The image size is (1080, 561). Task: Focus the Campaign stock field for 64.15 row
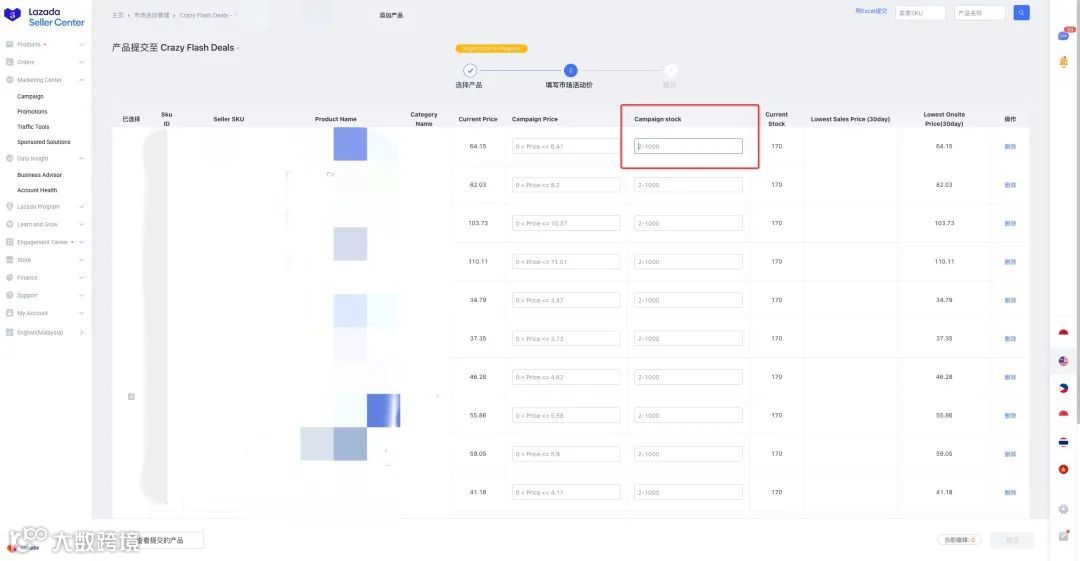pyautogui.click(x=688, y=146)
